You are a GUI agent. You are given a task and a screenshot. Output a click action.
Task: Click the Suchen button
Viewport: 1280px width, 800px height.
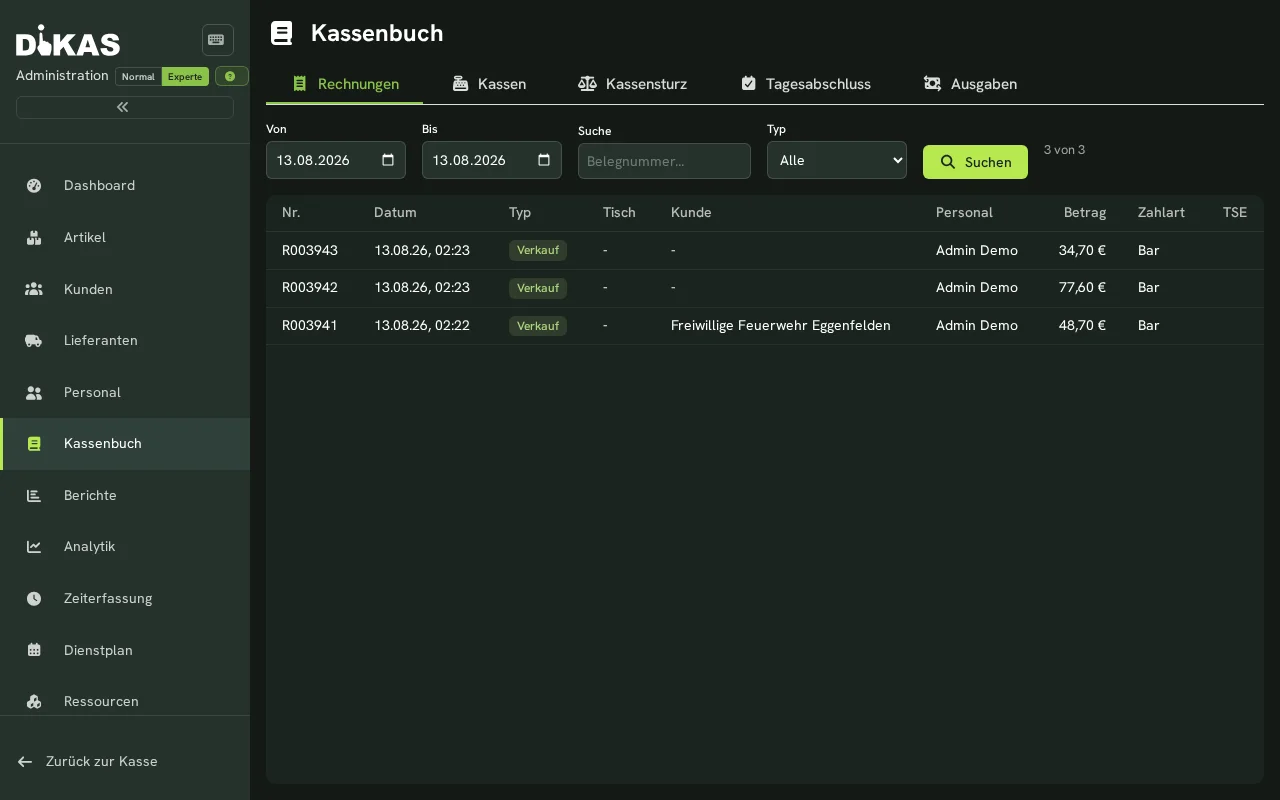coord(975,162)
